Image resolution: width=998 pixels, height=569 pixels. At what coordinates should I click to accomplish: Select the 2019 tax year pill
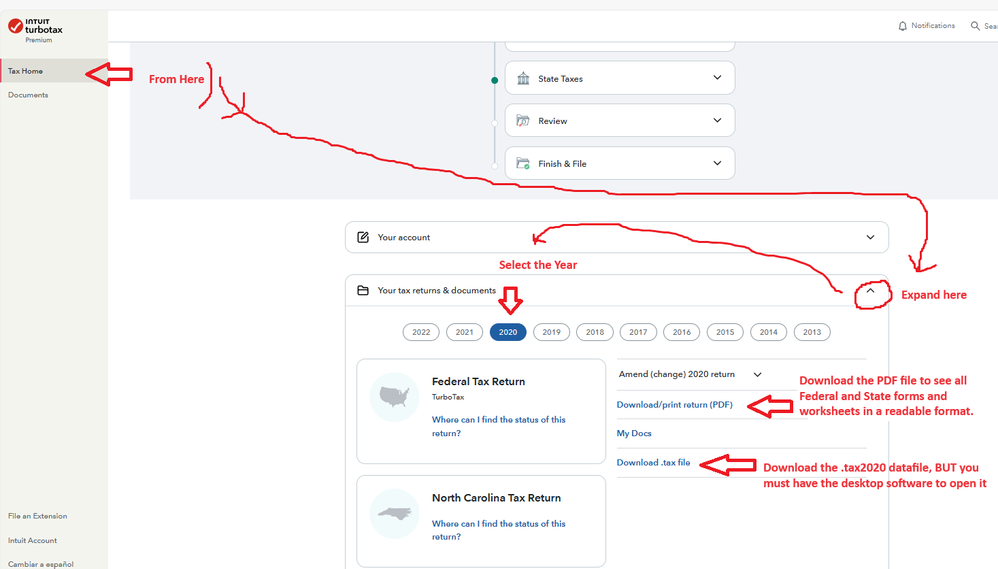(x=551, y=332)
